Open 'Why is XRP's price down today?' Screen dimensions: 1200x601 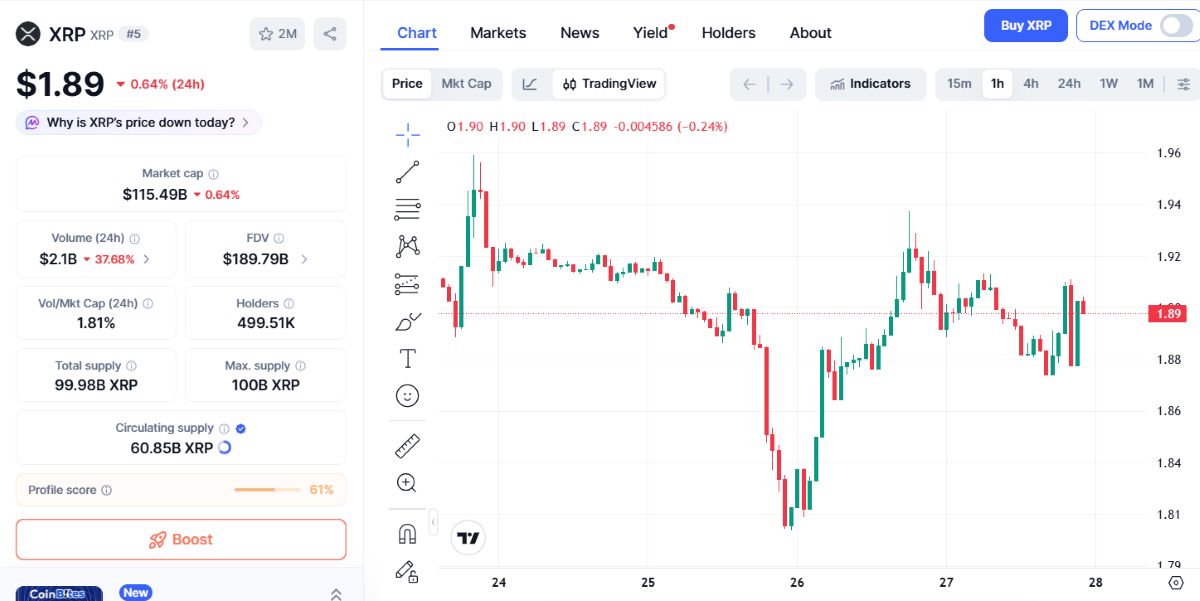138,121
